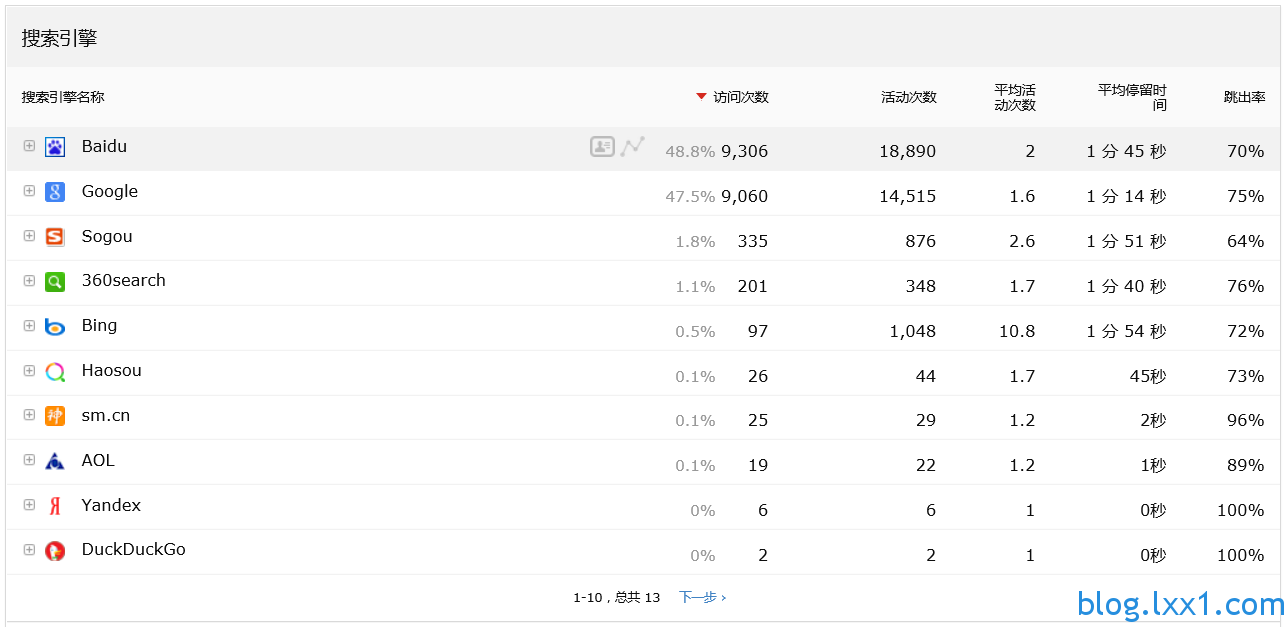Click the Google search engine icon
Image resolution: width=1286 pixels, height=627 pixels.
tap(55, 192)
